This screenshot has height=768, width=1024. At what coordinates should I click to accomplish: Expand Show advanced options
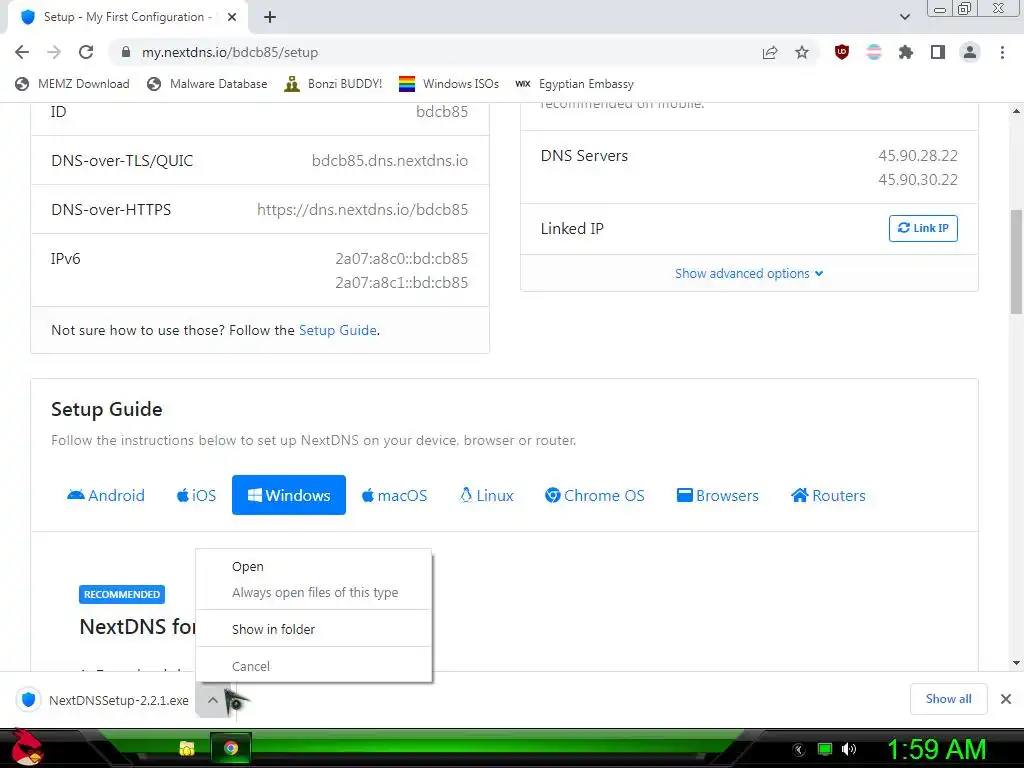pos(749,274)
